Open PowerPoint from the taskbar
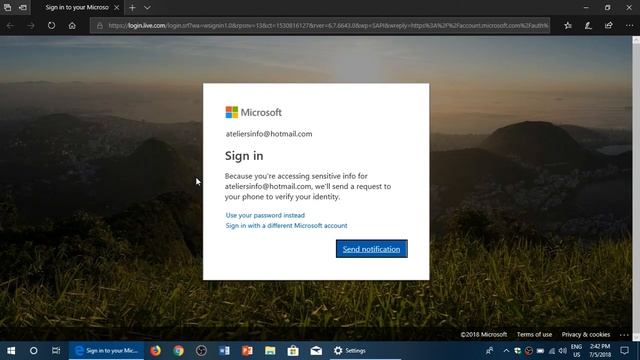The height and width of the screenshot is (360, 640). click(x=247, y=351)
